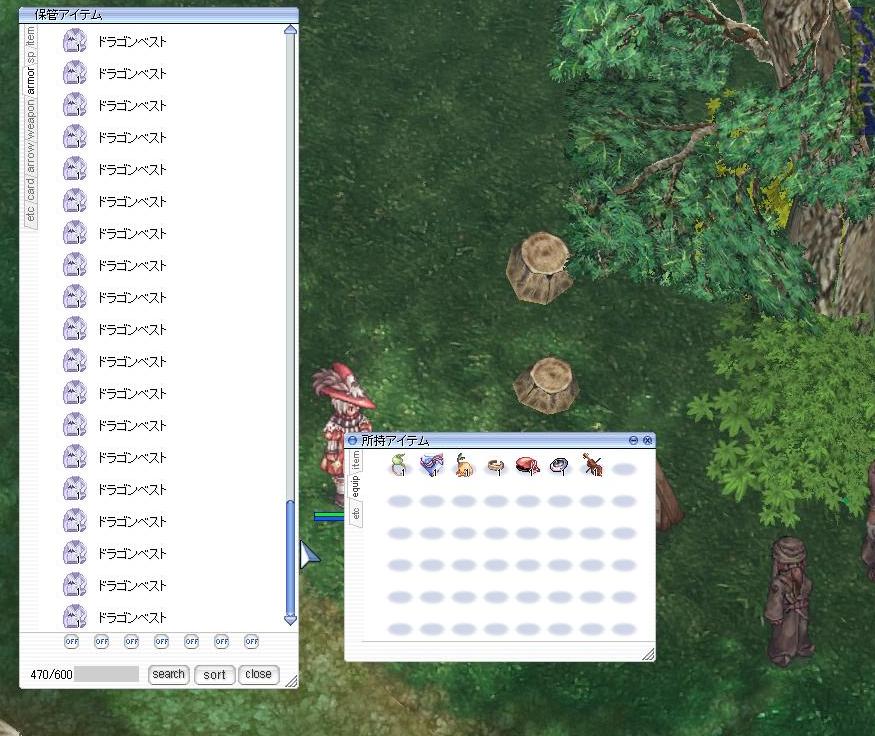Select the red hat item in inventory
This screenshot has height=736, width=875.
(x=528, y=466)
